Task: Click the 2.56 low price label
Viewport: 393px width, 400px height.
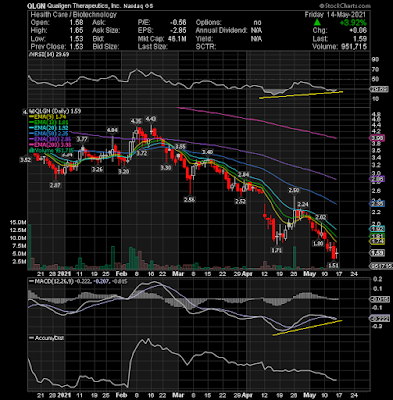Action: coord(189,200)
